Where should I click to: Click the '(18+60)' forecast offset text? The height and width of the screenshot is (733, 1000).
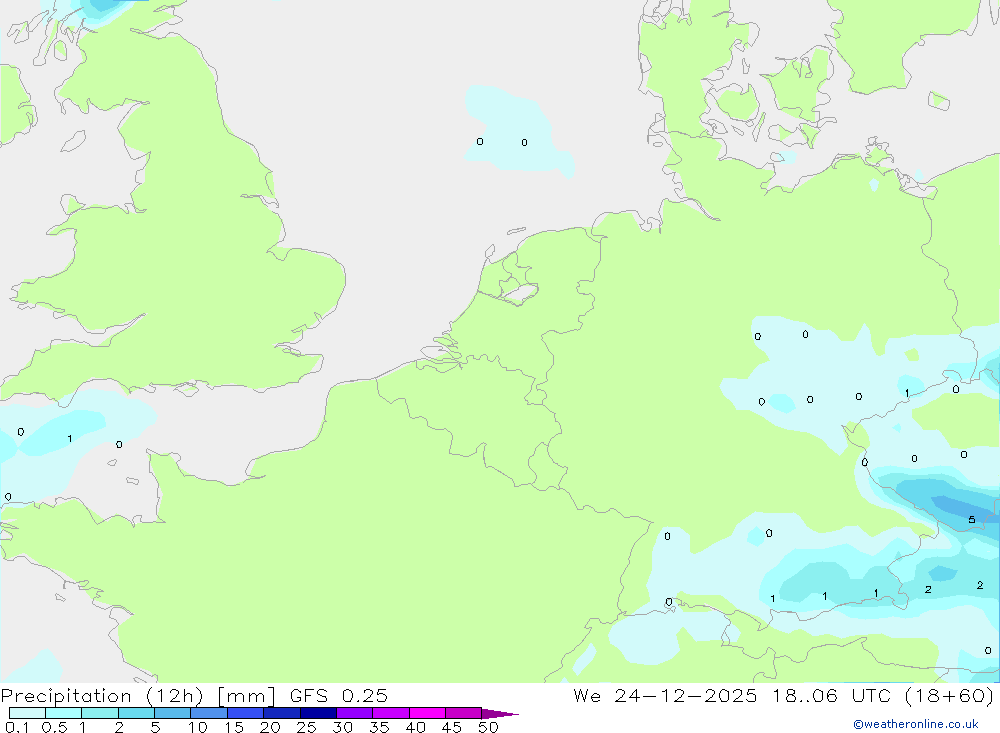[x=950, y=696]
